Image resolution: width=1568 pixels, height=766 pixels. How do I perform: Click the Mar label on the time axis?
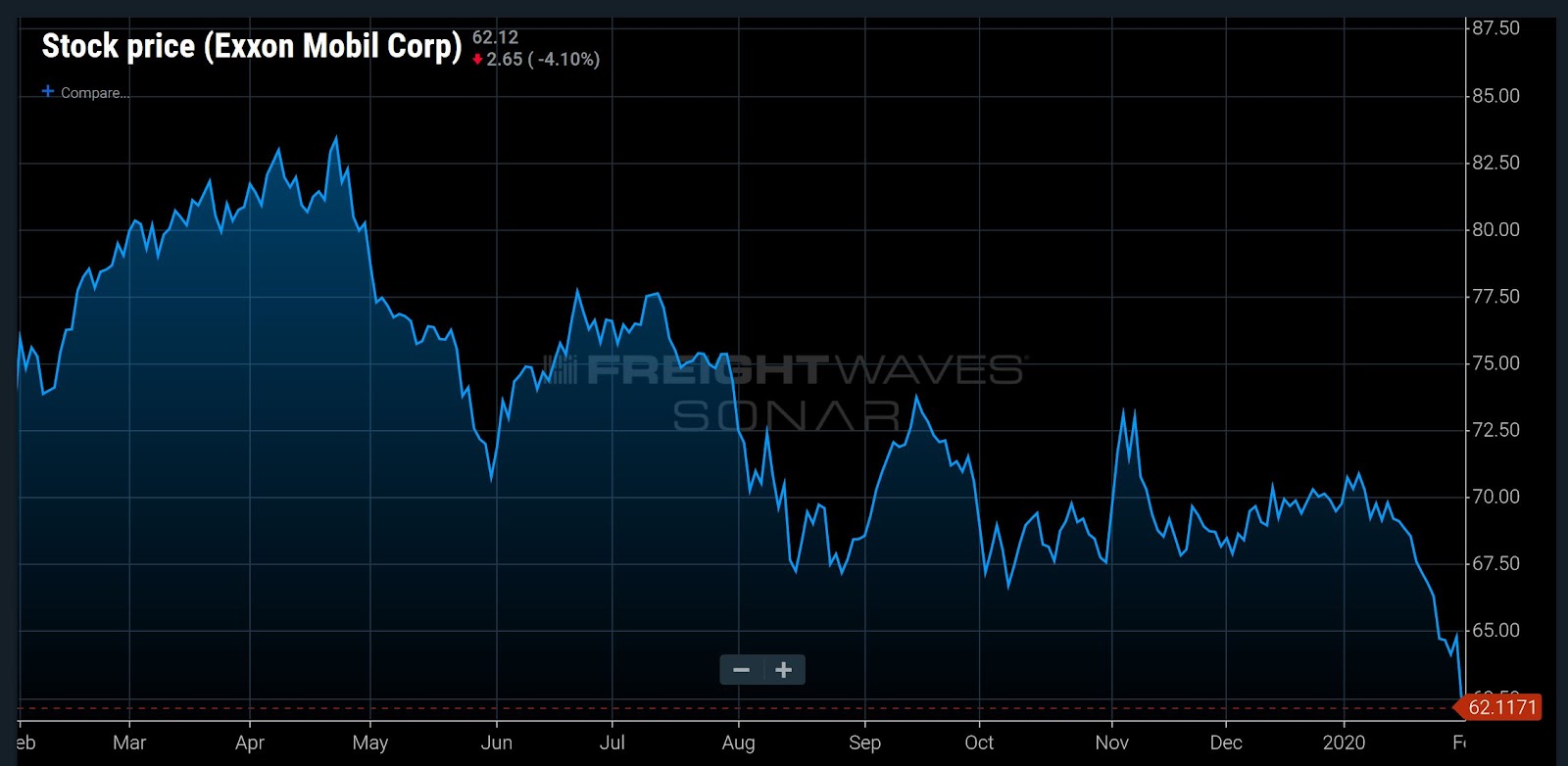(129, 742)
